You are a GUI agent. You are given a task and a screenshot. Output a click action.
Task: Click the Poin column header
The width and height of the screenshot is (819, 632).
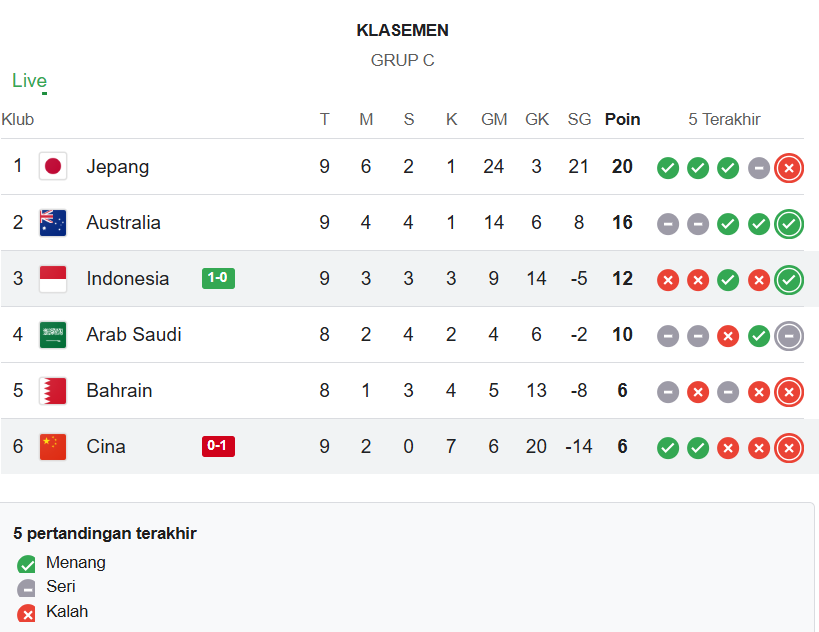(x=622, y=120)
